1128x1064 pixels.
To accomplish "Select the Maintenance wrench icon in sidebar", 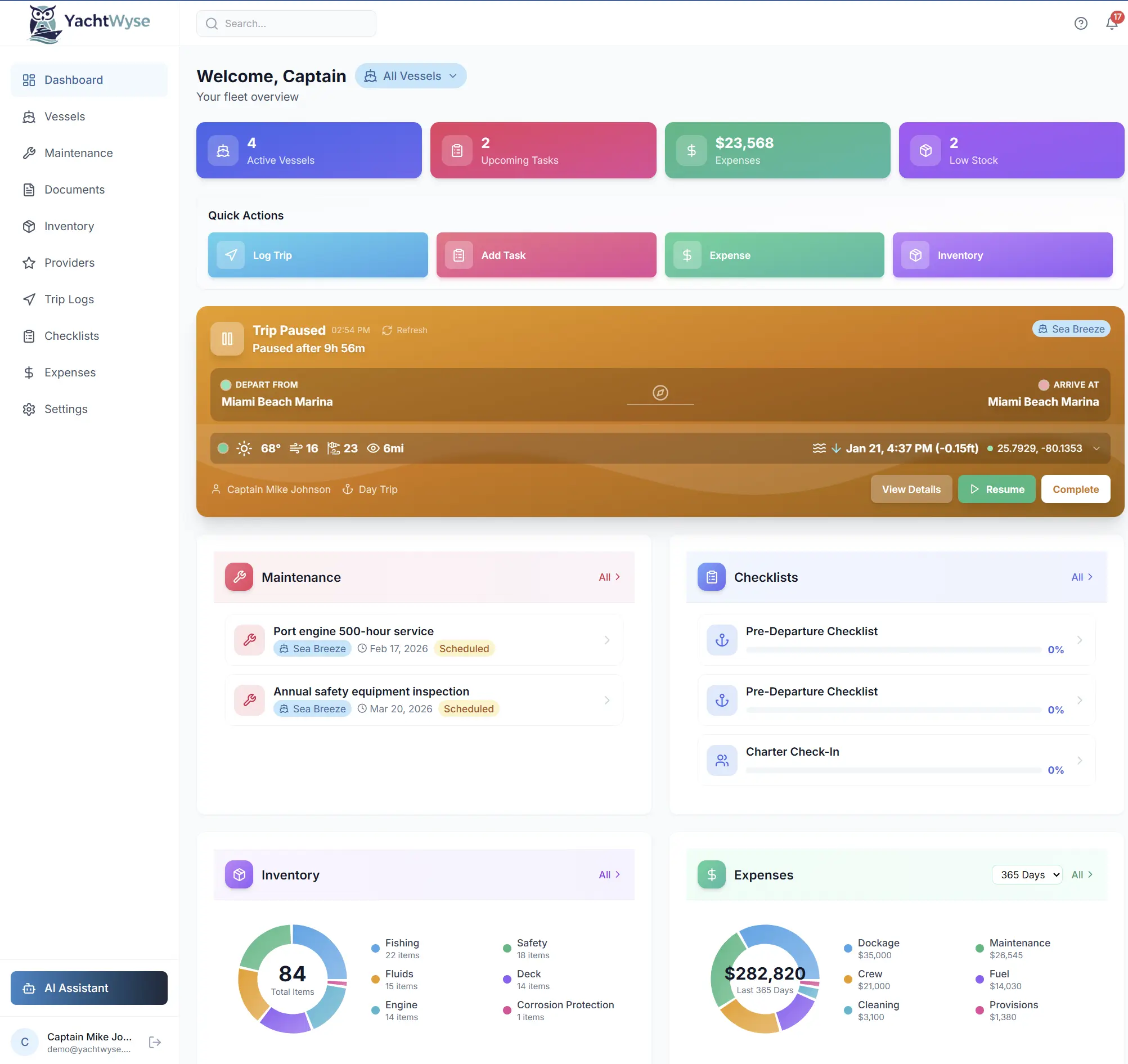I will tap(29, 152).
